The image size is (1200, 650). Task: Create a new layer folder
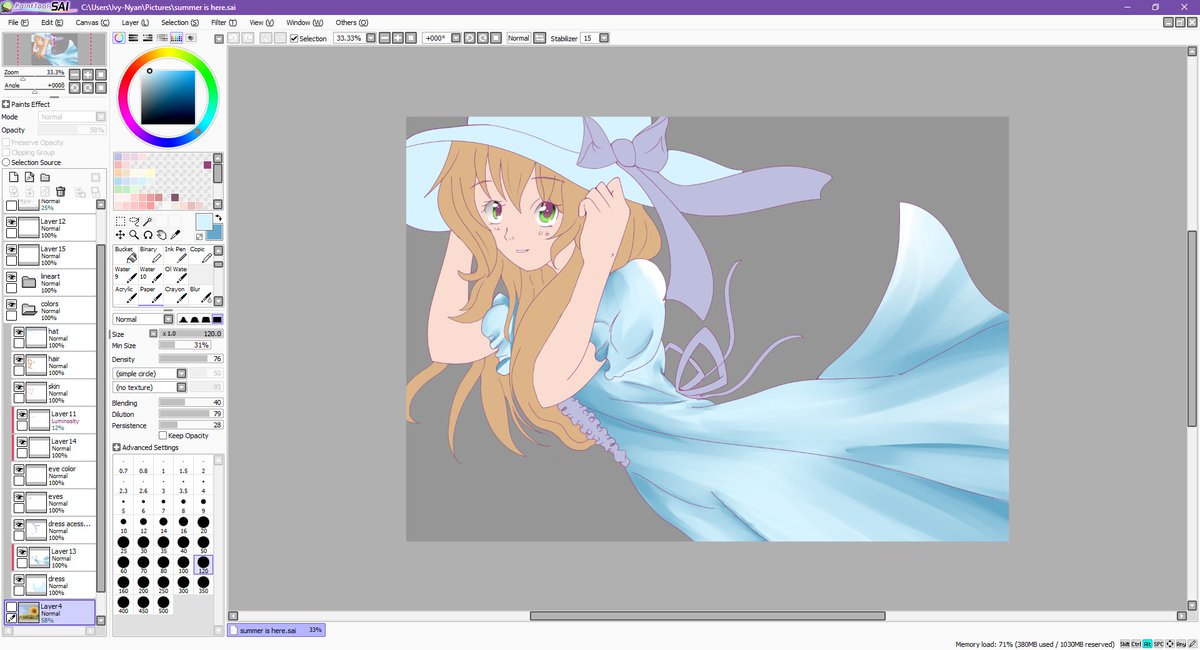[x=45, y=177]
